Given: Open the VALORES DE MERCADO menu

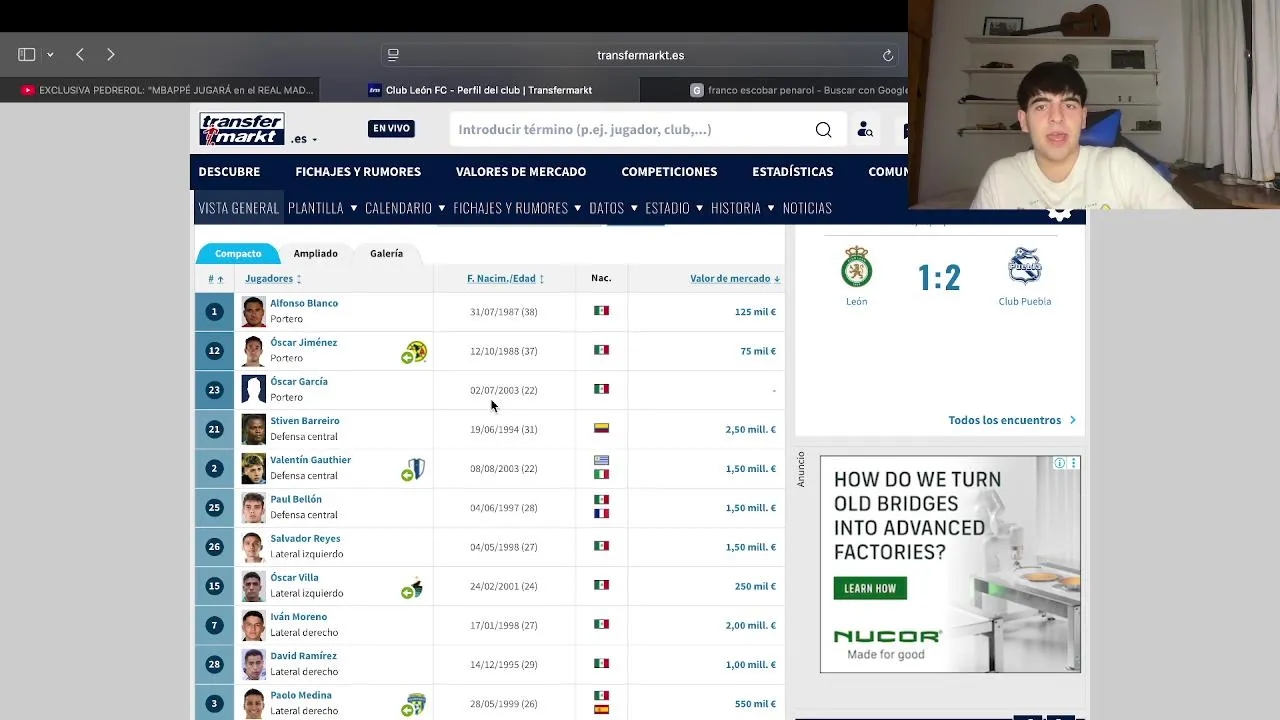Looking at the screenshot, I should point(521,172).
